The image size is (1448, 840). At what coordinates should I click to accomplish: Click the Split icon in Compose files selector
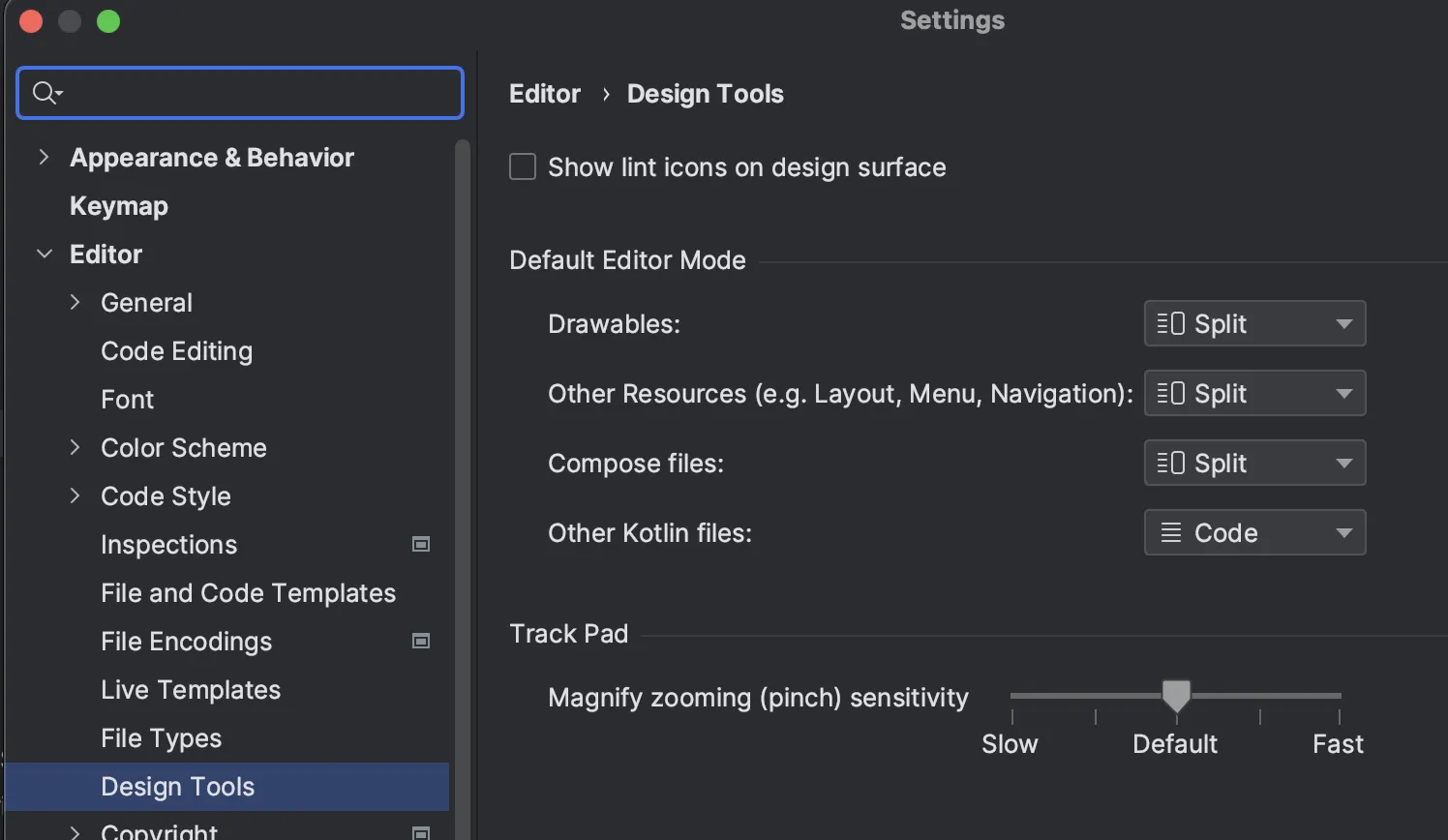point(1171,463)
